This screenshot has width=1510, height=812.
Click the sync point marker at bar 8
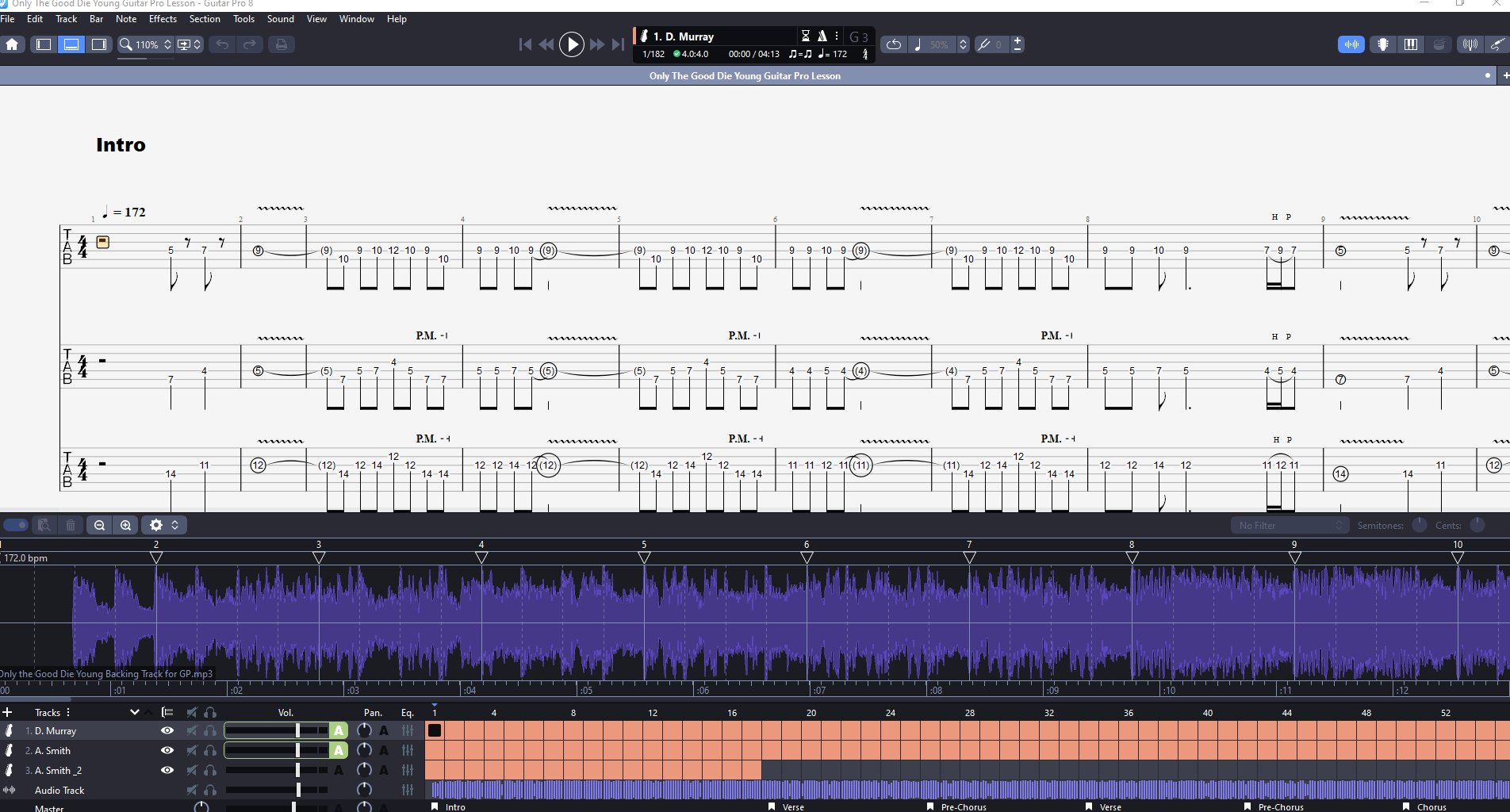point(1132,557)
